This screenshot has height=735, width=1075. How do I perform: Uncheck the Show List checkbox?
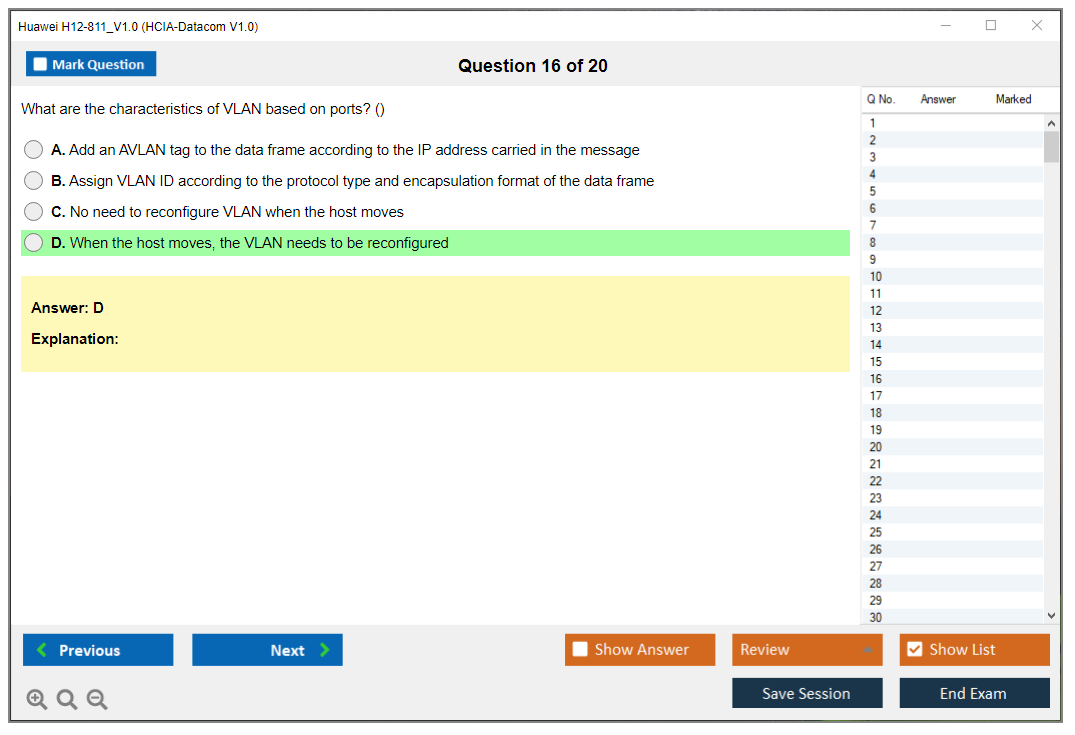[914, 650]
